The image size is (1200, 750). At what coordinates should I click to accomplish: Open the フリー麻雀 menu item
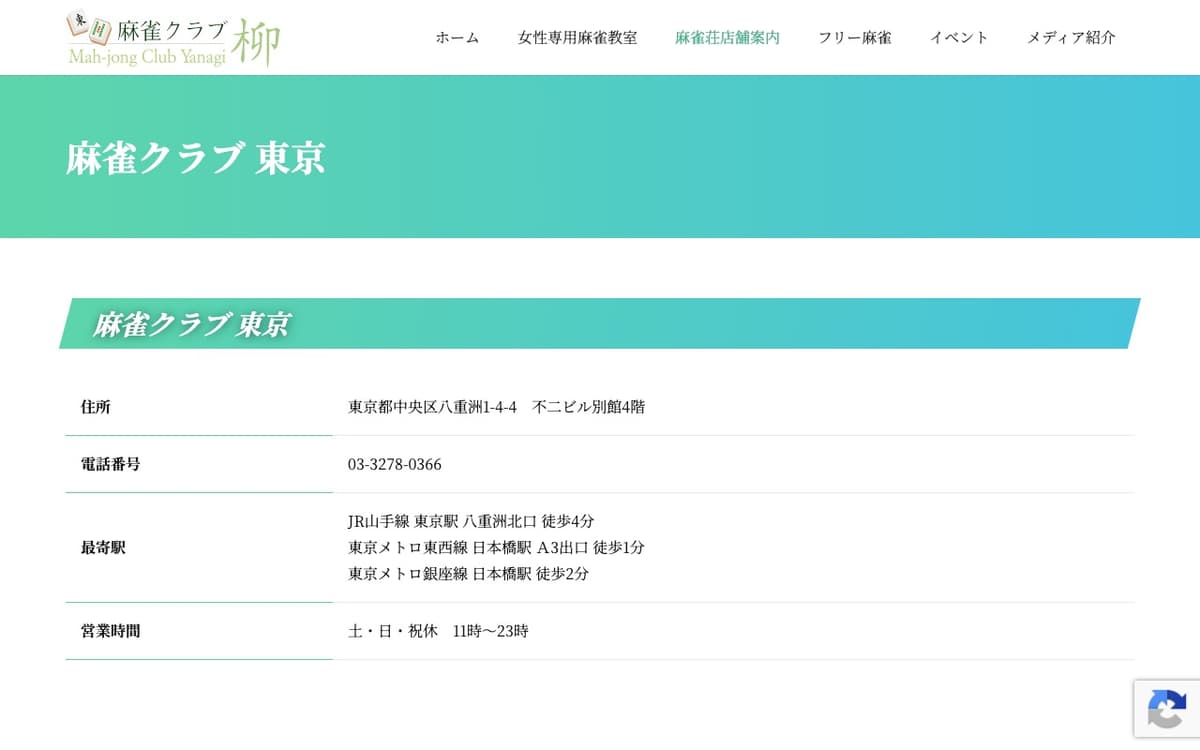(x=854, y=38)
